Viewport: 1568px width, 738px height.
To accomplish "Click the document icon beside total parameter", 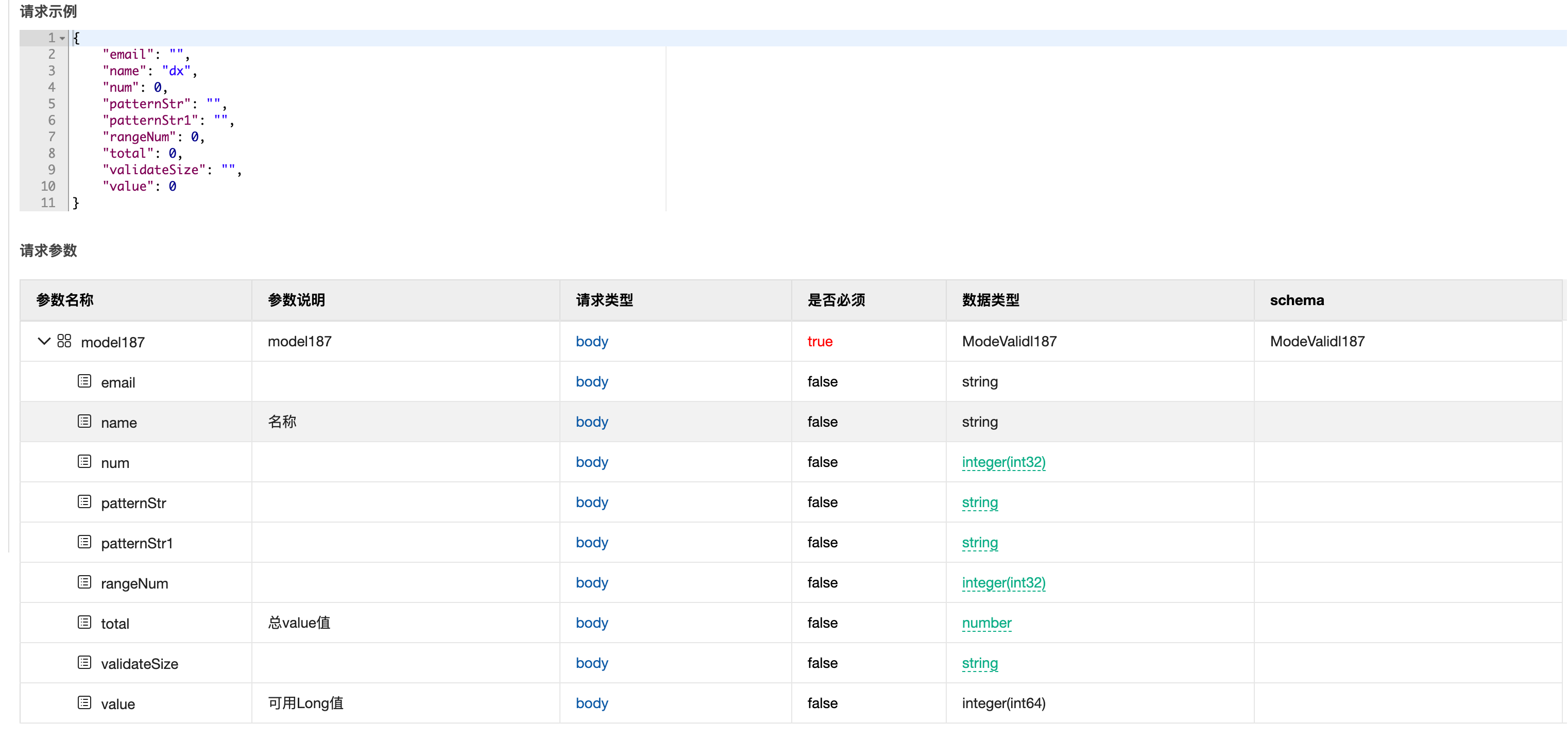I will click(84, 623).
